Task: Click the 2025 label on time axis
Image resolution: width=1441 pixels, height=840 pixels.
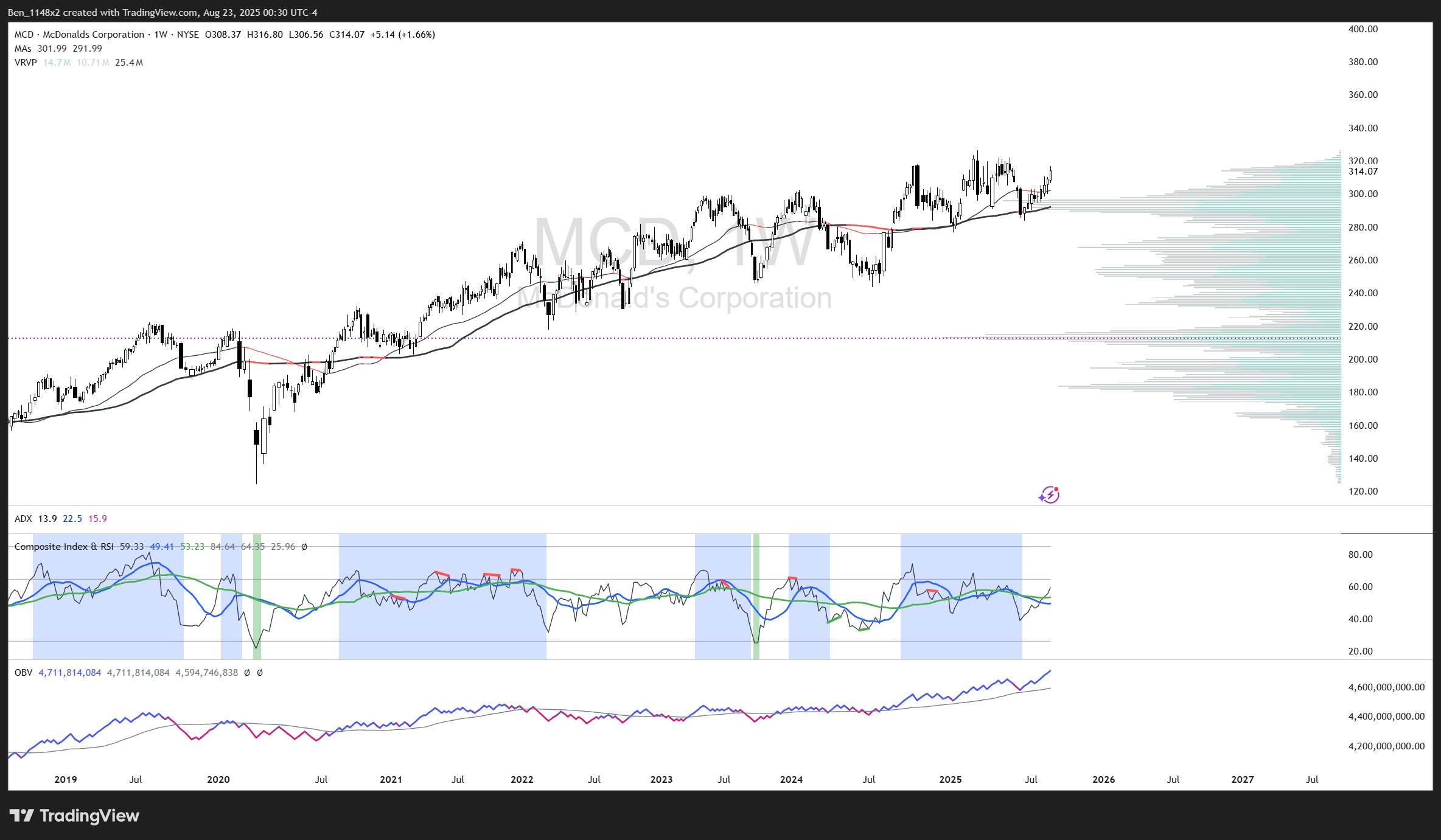Action: (x=951, y=780)
